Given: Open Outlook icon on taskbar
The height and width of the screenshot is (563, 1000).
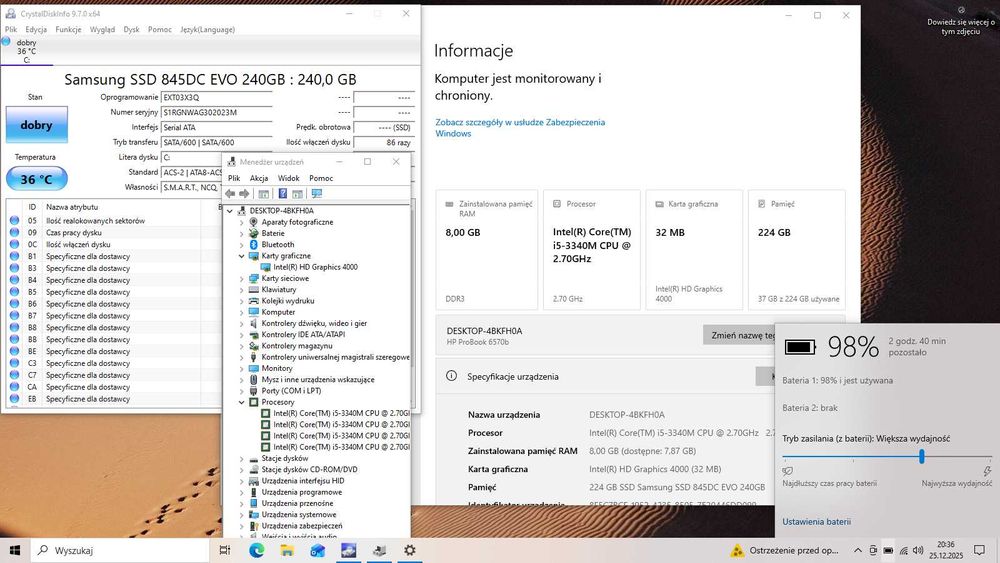Looking at the screenshot, I should coord(318,550).
